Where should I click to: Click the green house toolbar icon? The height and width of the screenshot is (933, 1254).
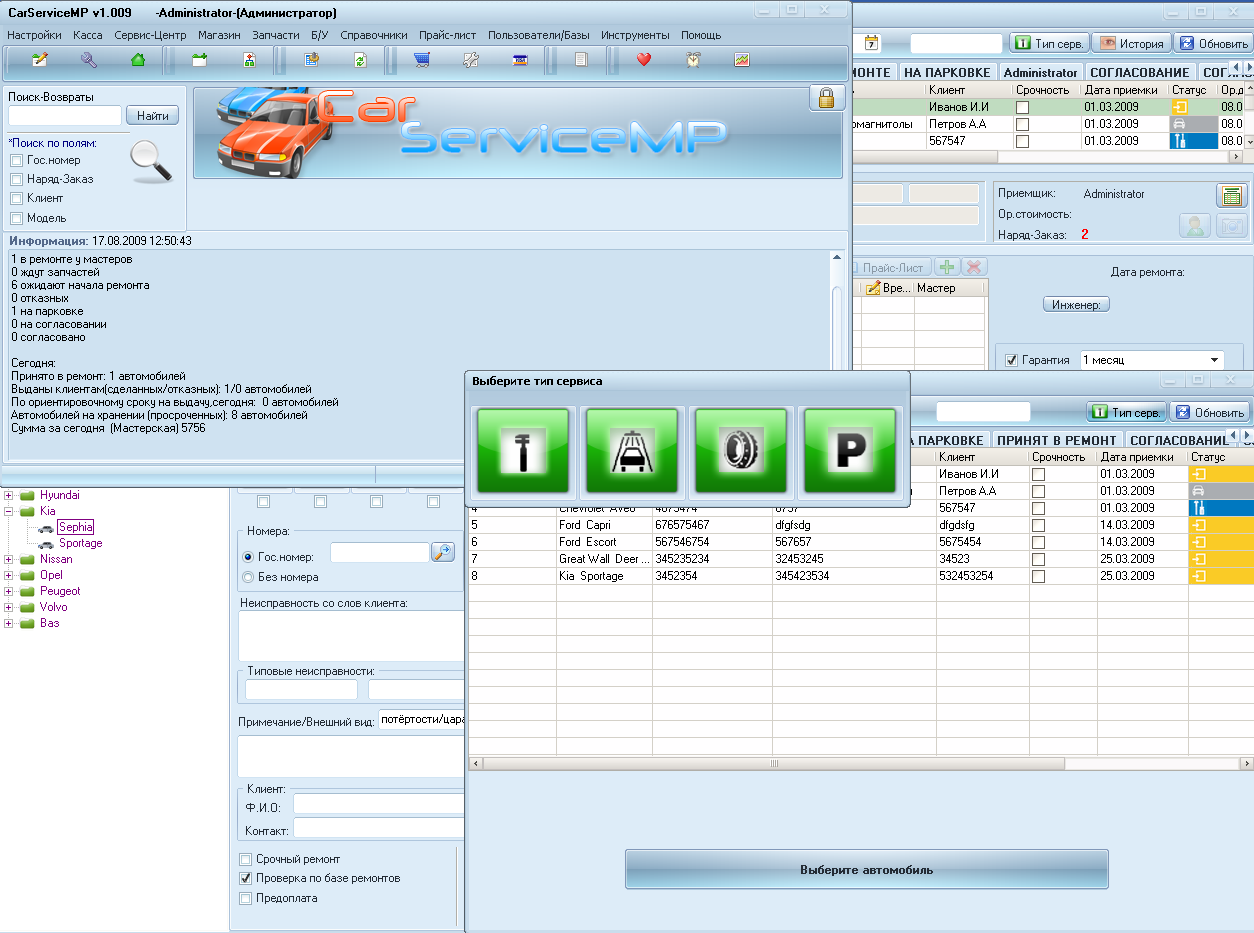click(x=138, y=60)
